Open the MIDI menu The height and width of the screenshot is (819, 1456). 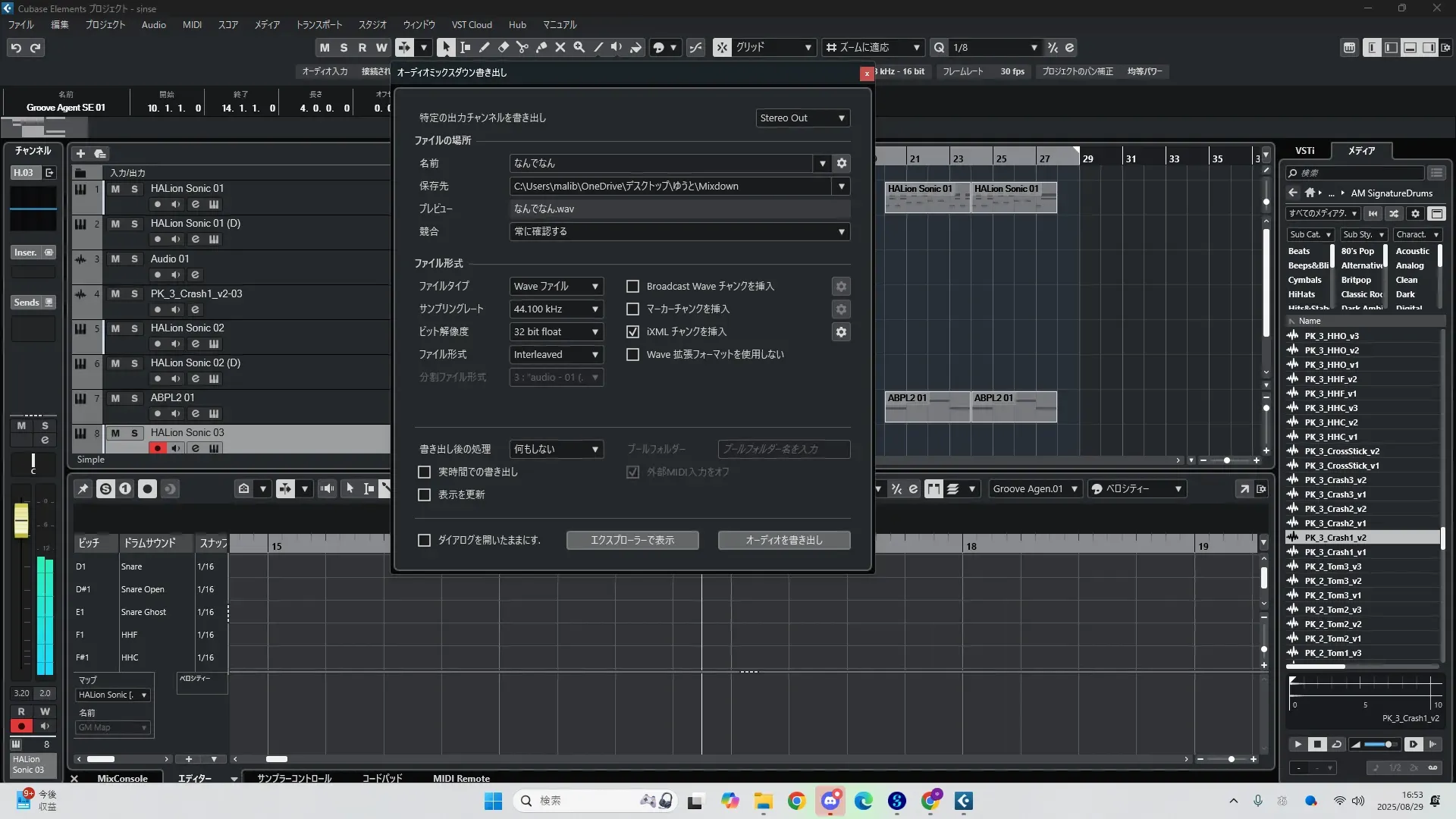(192, 24)
